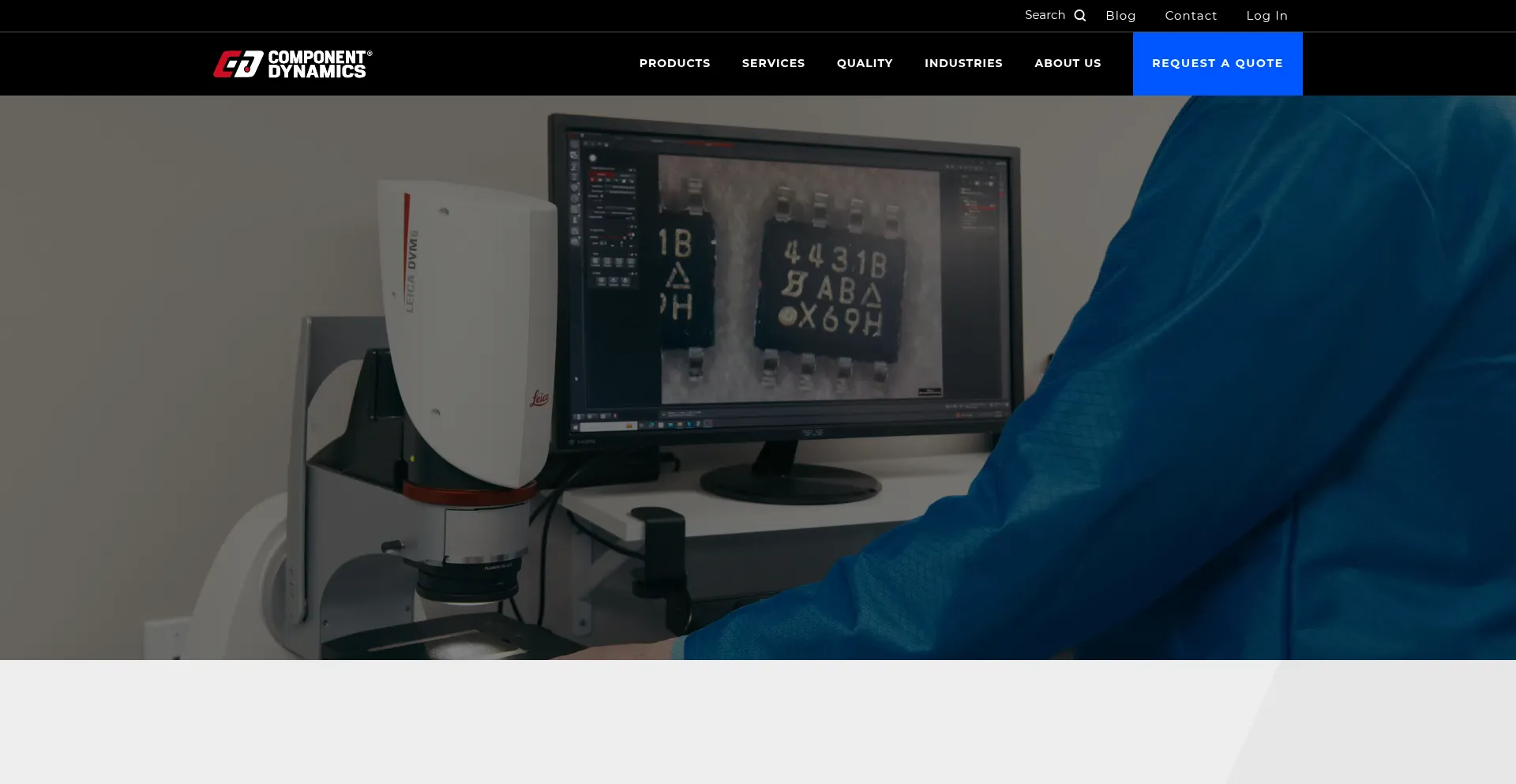The image size is (1516, 784).
Task: Click Log In in the top bar
Action: click(1266, 16)
